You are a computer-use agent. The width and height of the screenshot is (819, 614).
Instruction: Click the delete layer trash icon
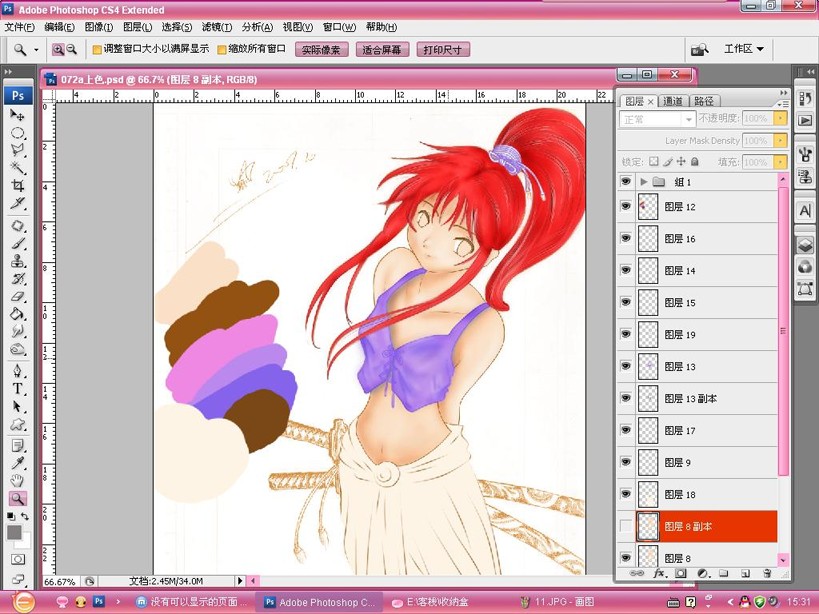(x=766, y=573)
